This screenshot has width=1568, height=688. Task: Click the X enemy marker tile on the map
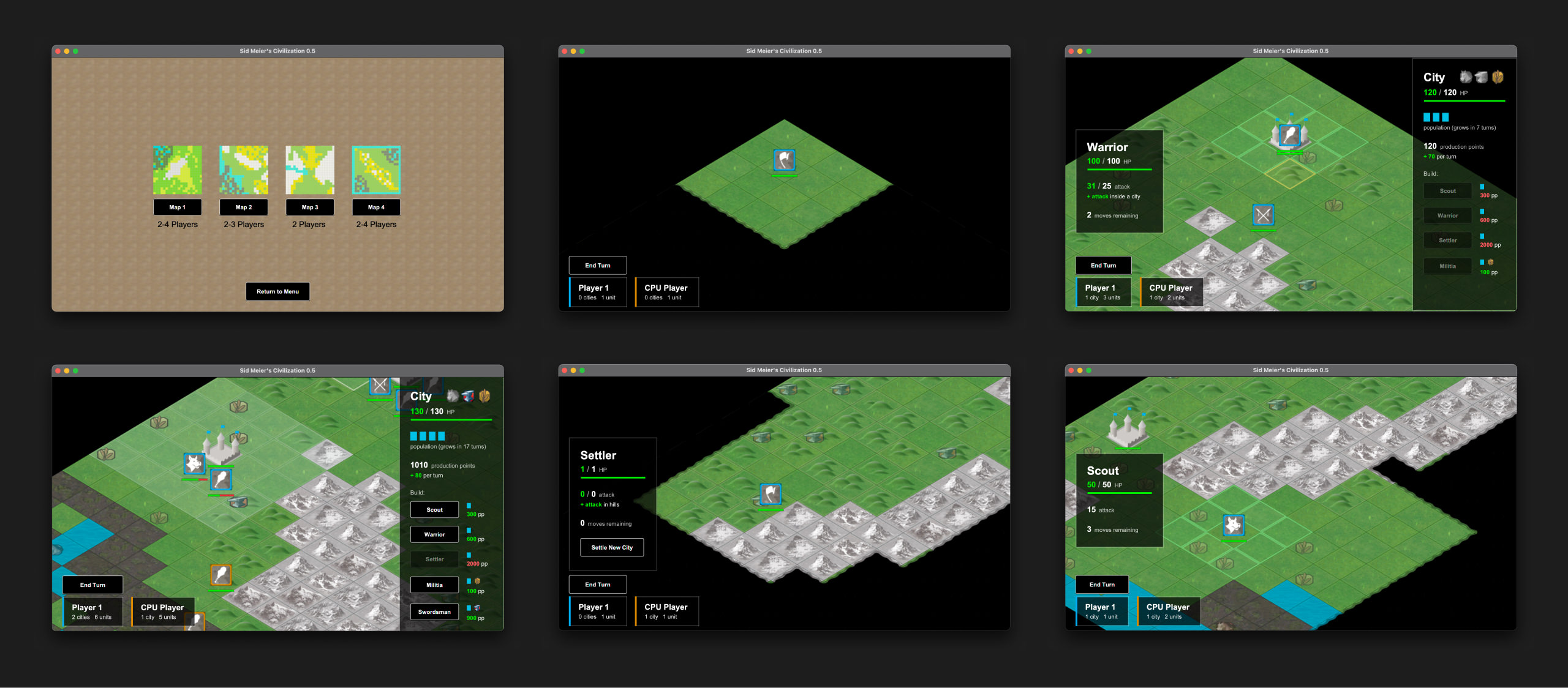tap(1263, 215)
